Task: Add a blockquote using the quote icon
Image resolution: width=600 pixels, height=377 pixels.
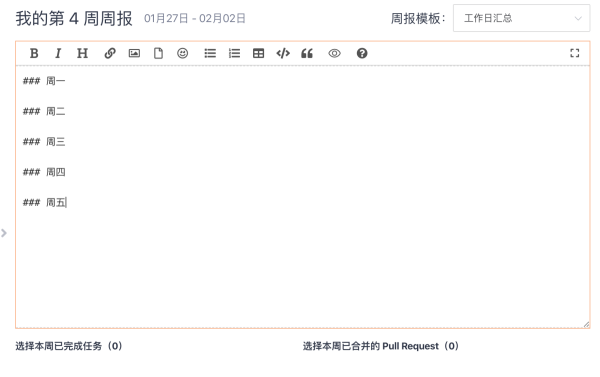Action: (307, 53)
